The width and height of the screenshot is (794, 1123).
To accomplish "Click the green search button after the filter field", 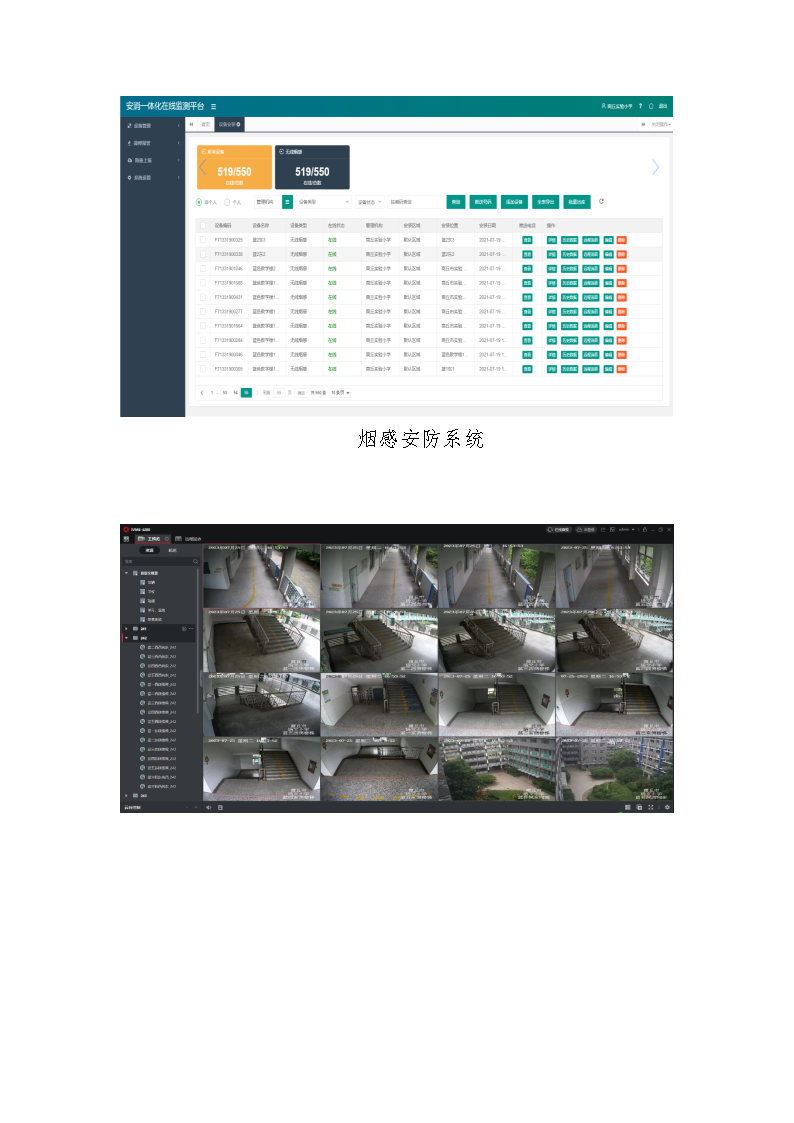I will click(456, 201).
